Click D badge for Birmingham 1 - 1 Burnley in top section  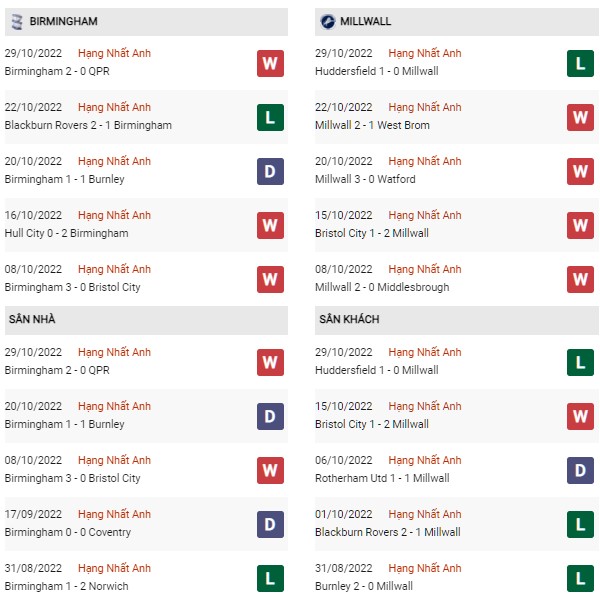coord(270,171)
